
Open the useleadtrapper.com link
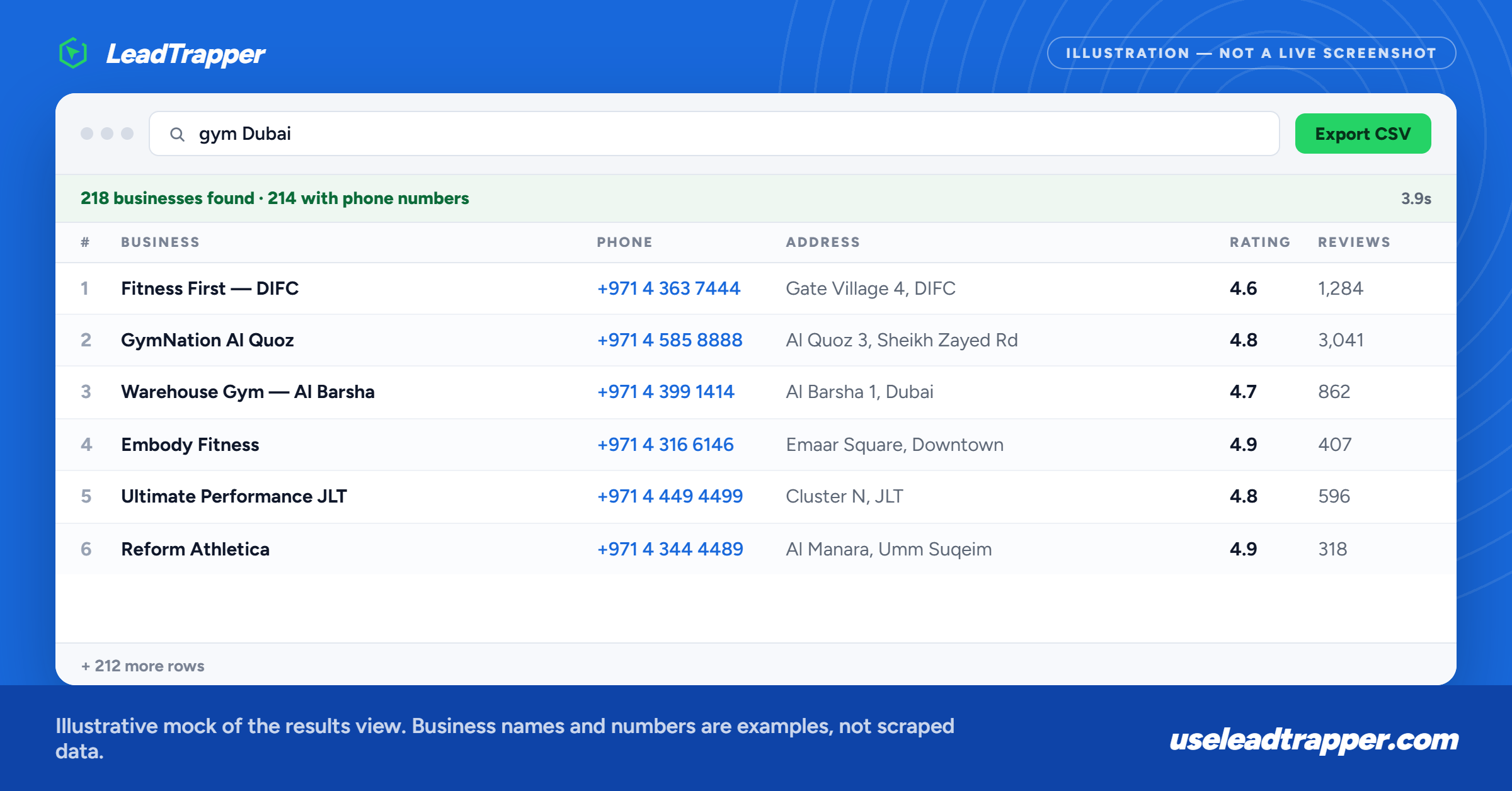[x=1314, y=739]
